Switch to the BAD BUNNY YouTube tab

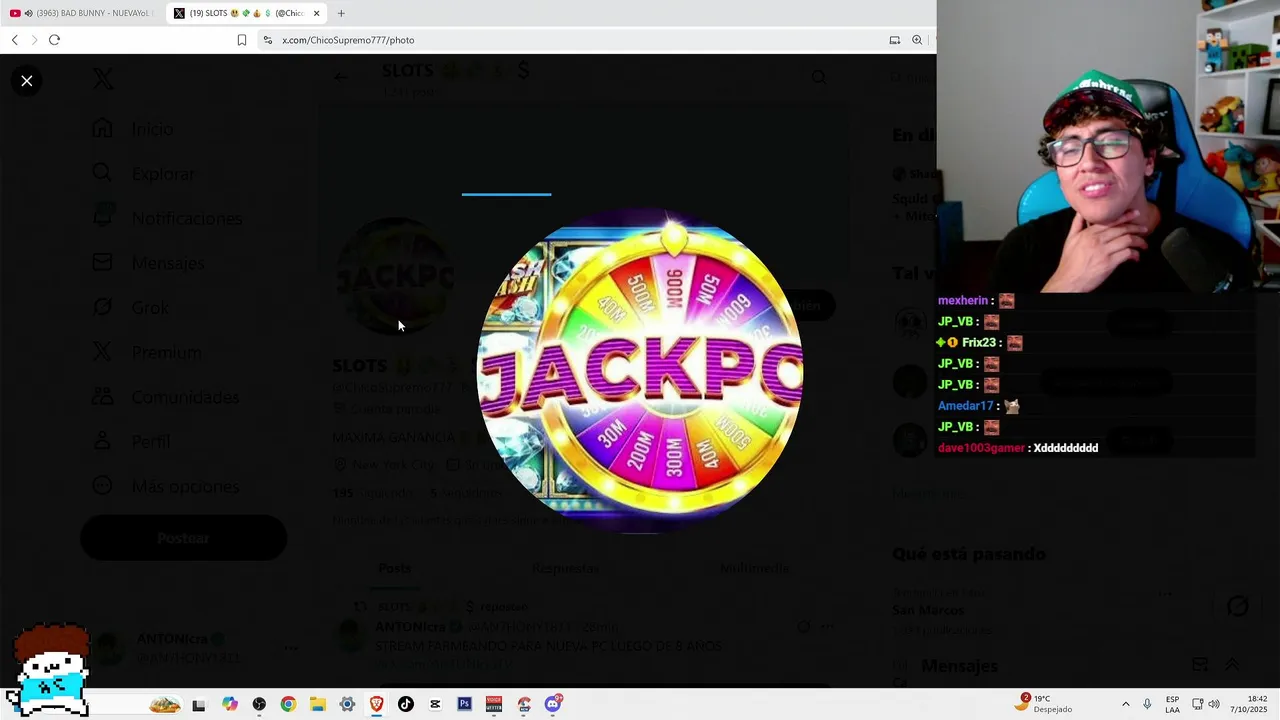(x=82, y=13)
